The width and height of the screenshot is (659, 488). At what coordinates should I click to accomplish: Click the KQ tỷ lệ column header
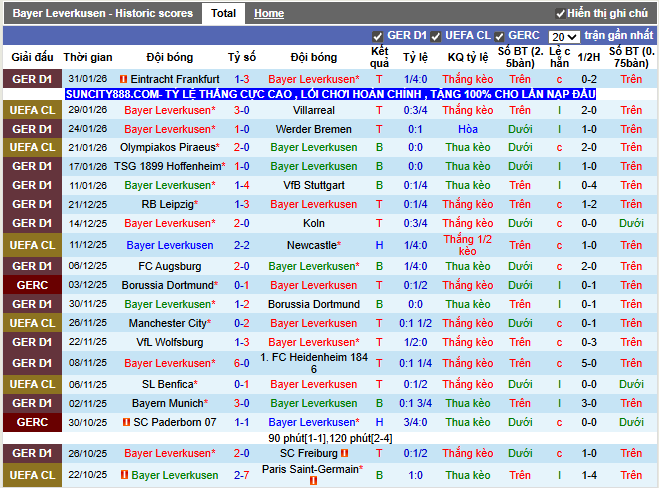point(468,57)
